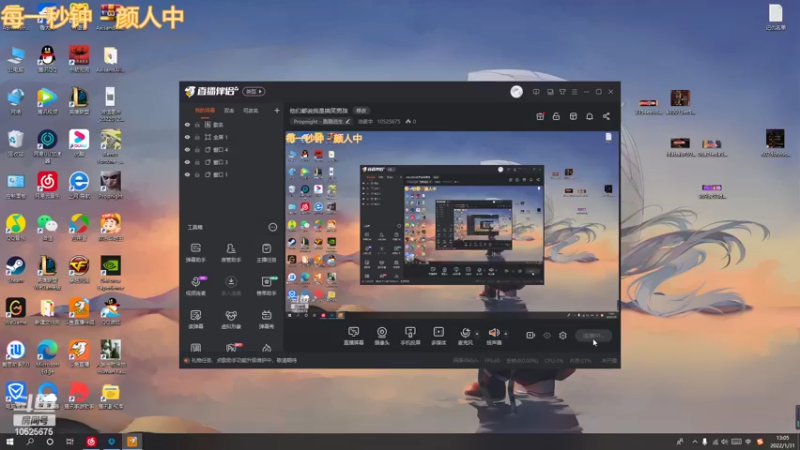Hide the 窗口 1 source
The height and width of the screenshot is (450, 800).
click(187, 174)
